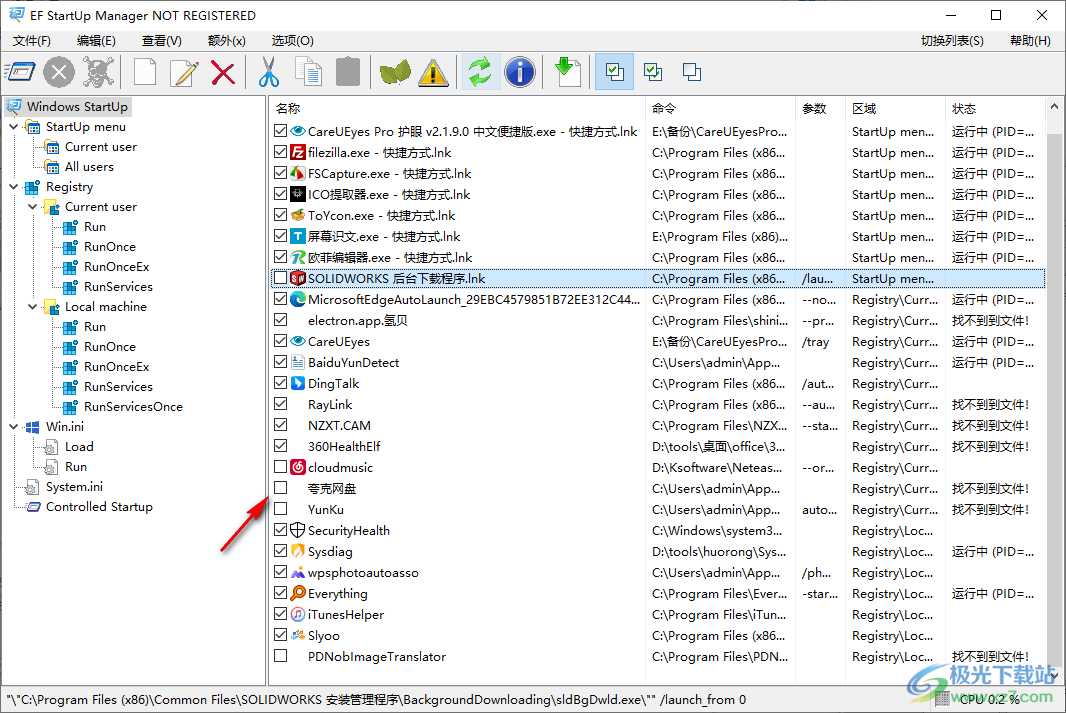Viewport: 1066px width, 713px height.
Task: Collapse the Local machine node
Action: coord(33,307)
